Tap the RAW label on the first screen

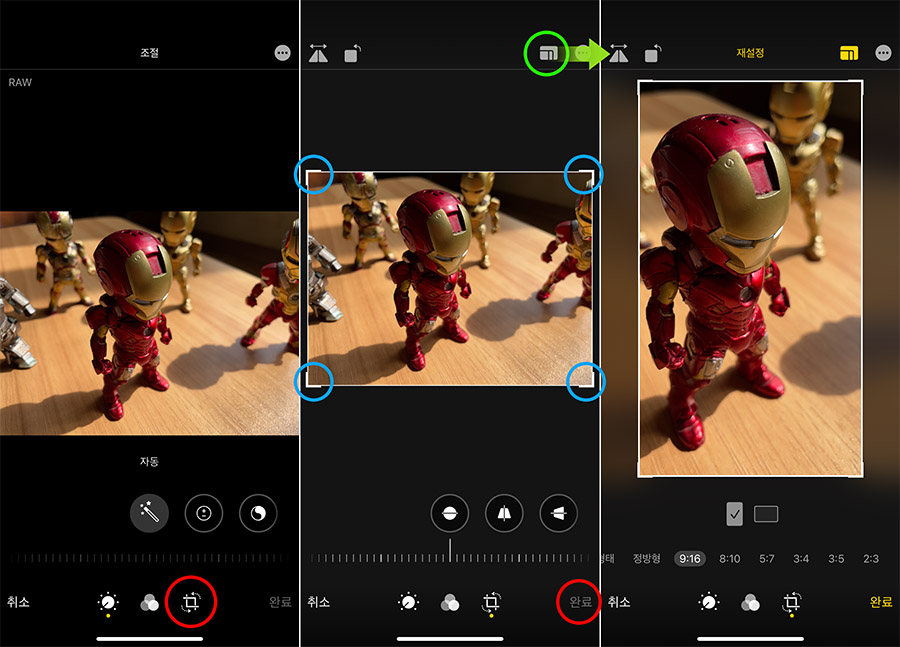[x=20, y=83]
